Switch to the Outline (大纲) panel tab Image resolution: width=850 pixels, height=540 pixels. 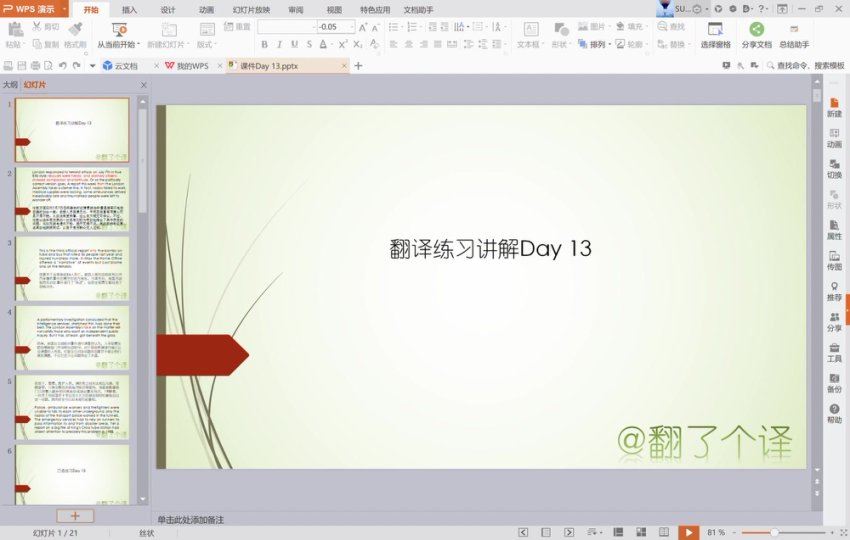coord(10,85)
